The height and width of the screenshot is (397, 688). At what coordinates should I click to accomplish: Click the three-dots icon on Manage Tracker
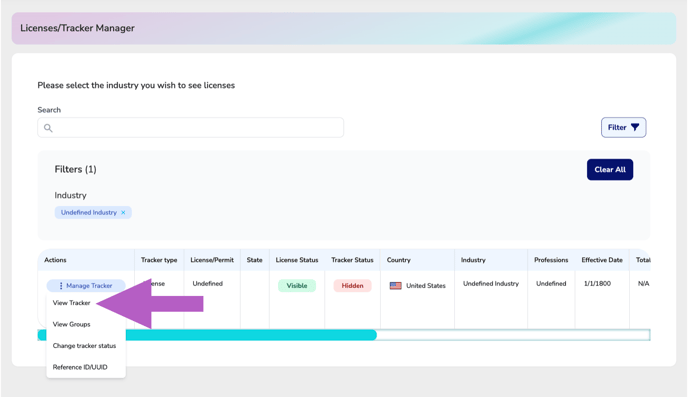(61, 286)
